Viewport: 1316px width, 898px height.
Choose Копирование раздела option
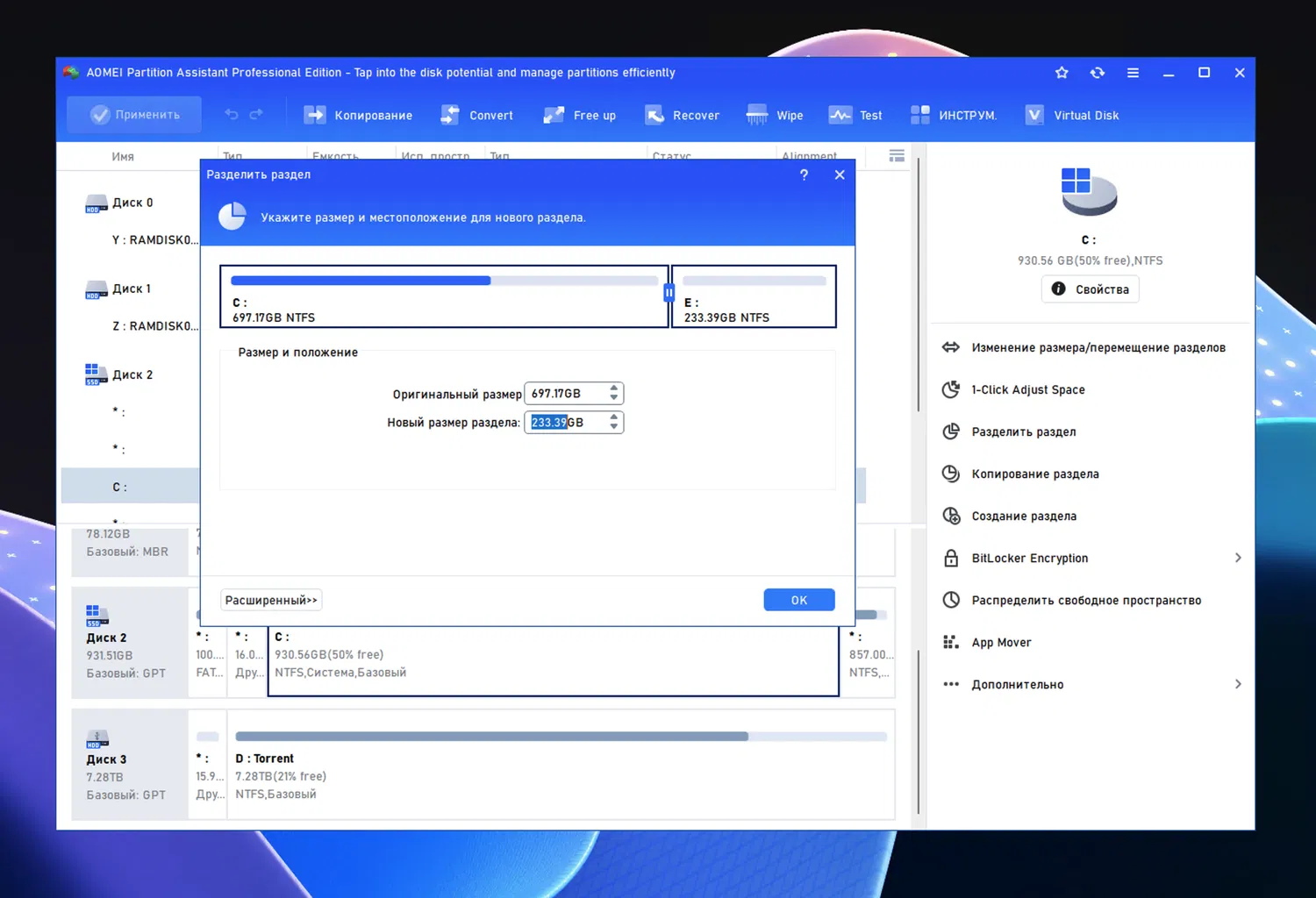tap(1035, 474)
